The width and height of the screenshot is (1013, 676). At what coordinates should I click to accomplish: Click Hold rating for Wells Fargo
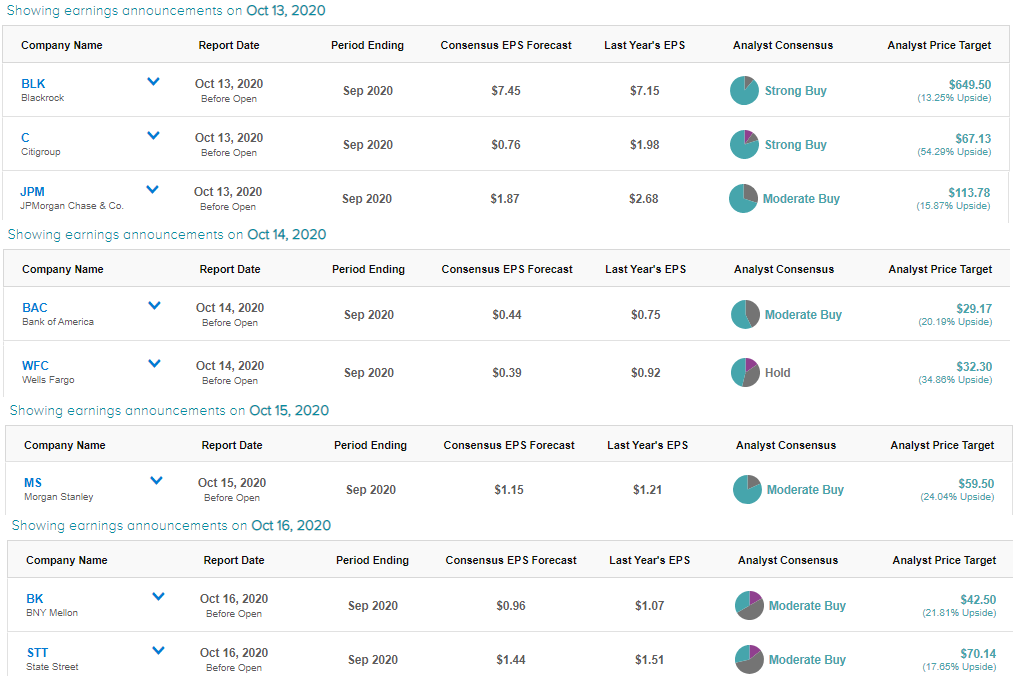pyautogui.click(x=777, y=372)
